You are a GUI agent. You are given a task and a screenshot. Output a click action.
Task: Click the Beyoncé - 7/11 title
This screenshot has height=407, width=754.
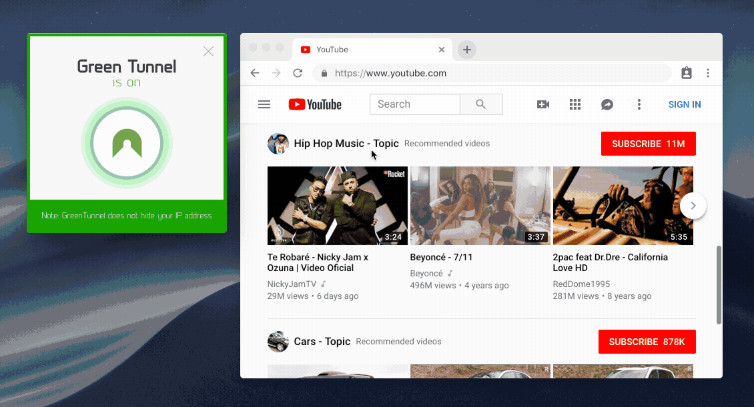pos(441,257)
